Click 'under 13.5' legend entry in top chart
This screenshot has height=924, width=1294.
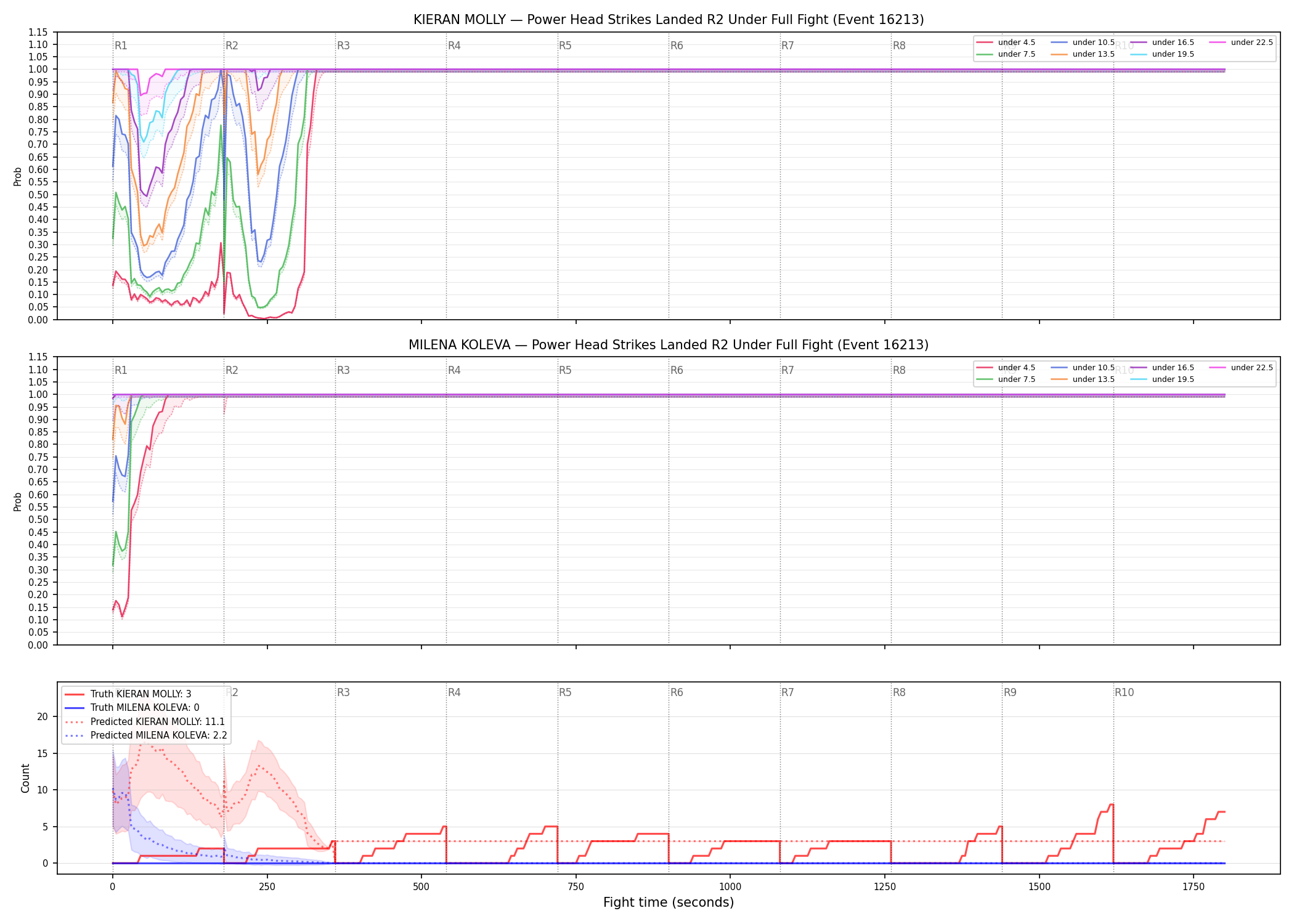pyautogui.click(x=1083, y=54)
